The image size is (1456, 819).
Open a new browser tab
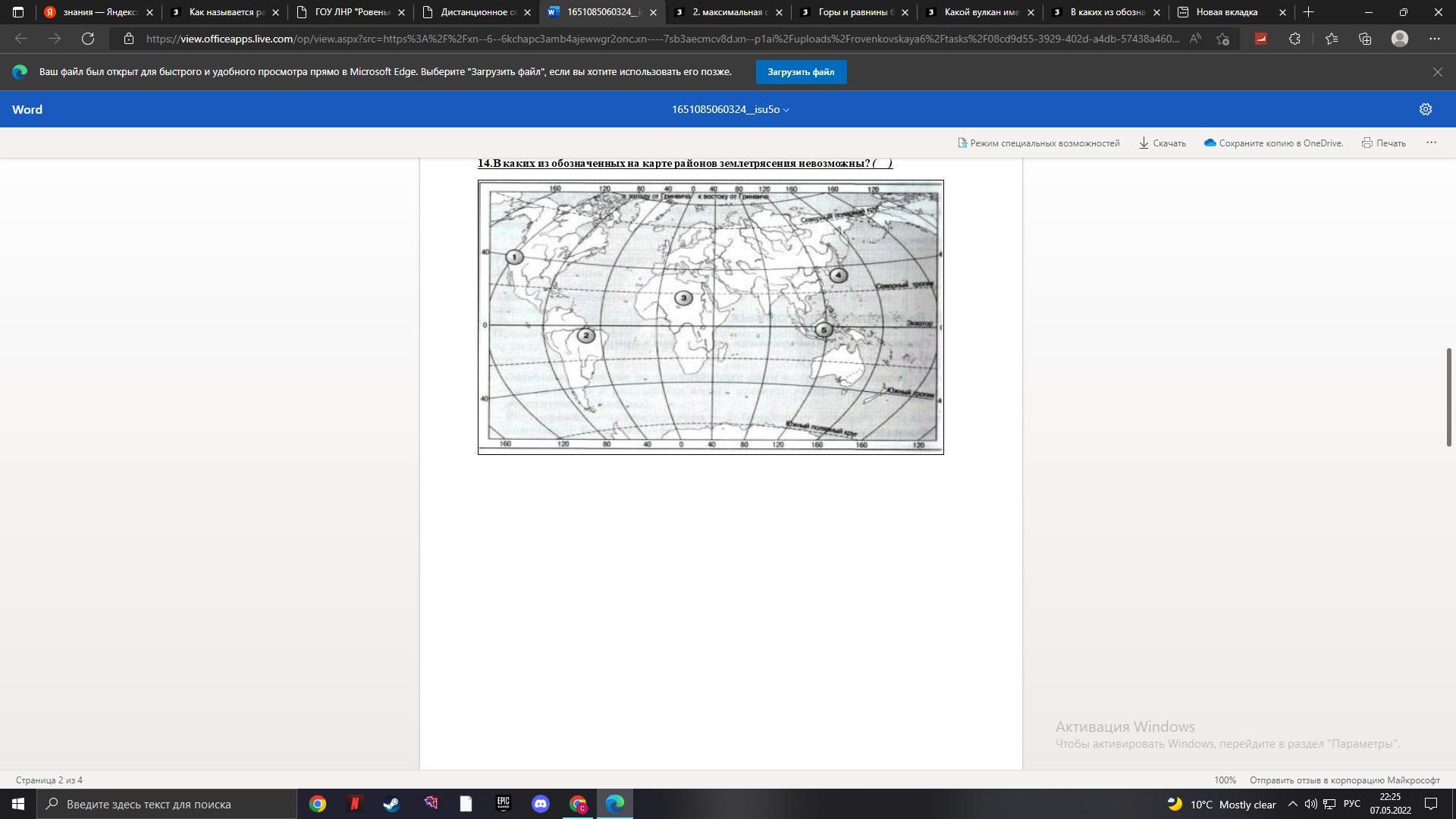[x=1308, y=12]
